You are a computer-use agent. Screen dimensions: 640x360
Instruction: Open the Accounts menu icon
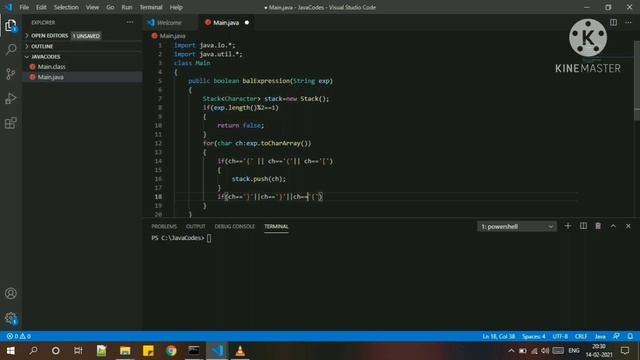click(11, 293)
